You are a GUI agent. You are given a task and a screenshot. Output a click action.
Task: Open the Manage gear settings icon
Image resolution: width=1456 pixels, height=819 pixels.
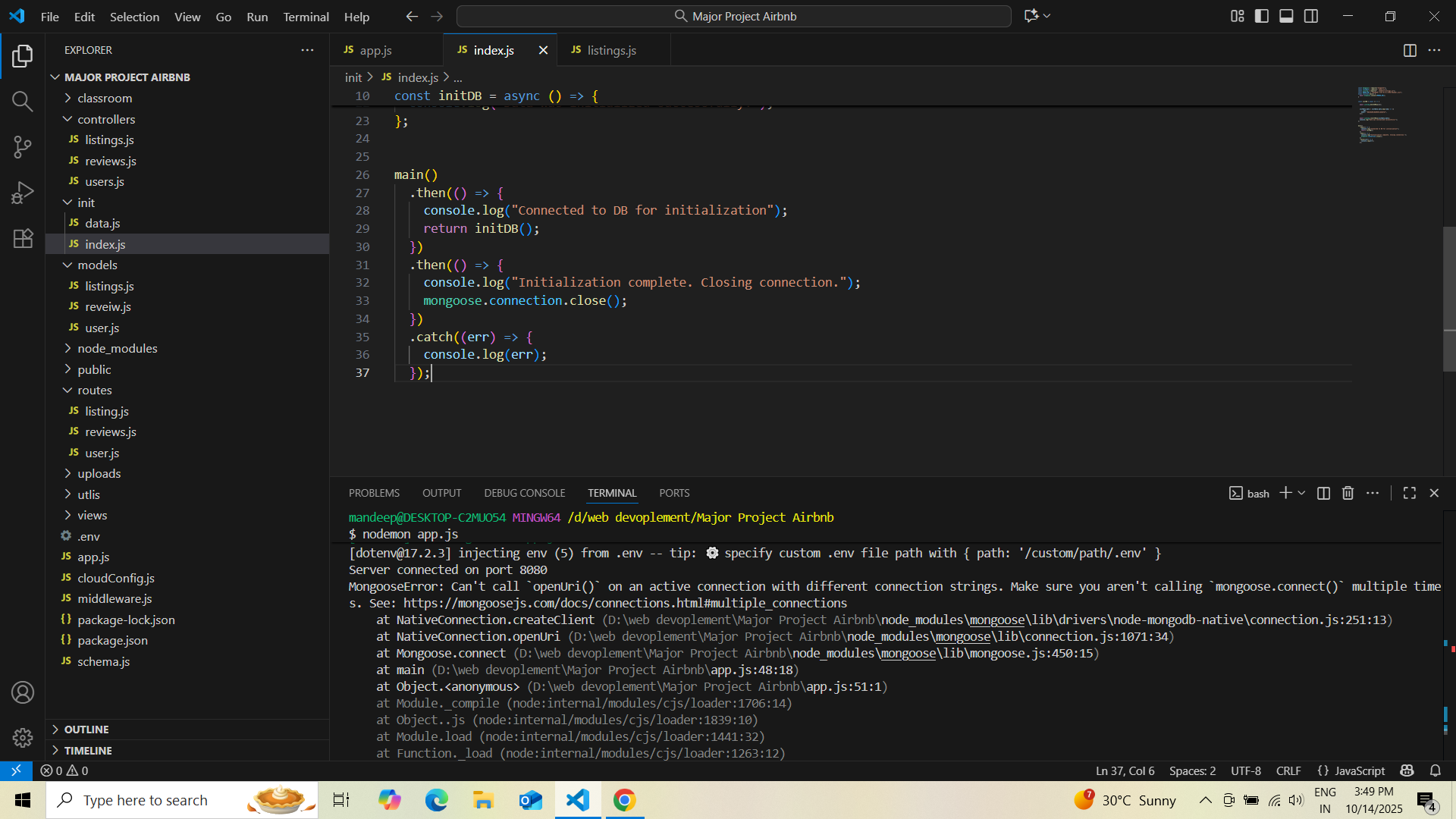coord(23,737)
